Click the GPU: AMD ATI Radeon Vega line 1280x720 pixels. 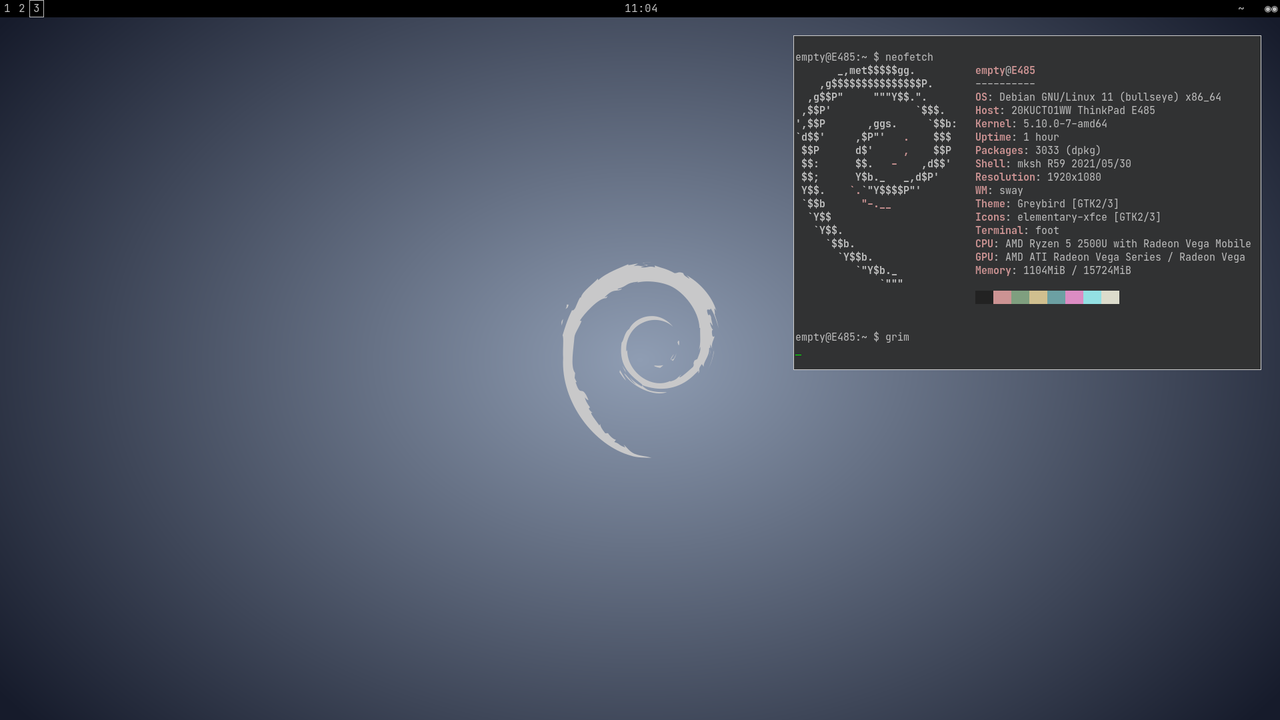click(1110, 257)
